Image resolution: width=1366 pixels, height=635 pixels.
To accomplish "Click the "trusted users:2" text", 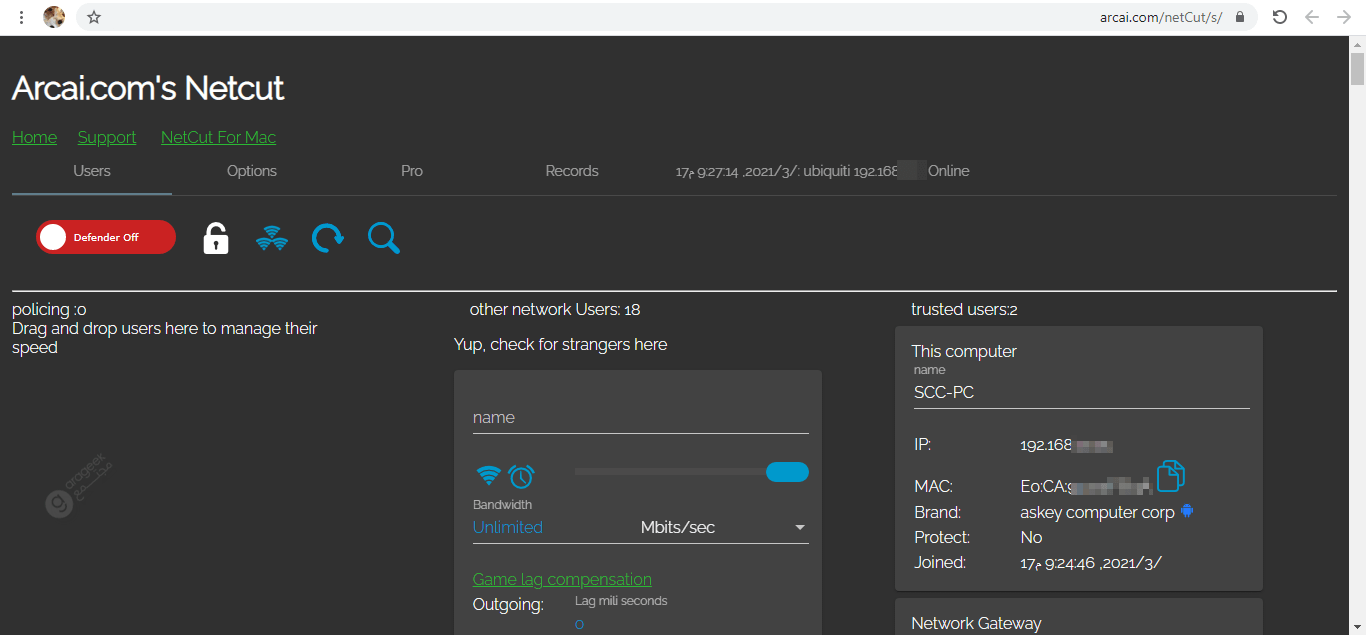I will pos(964,310).
